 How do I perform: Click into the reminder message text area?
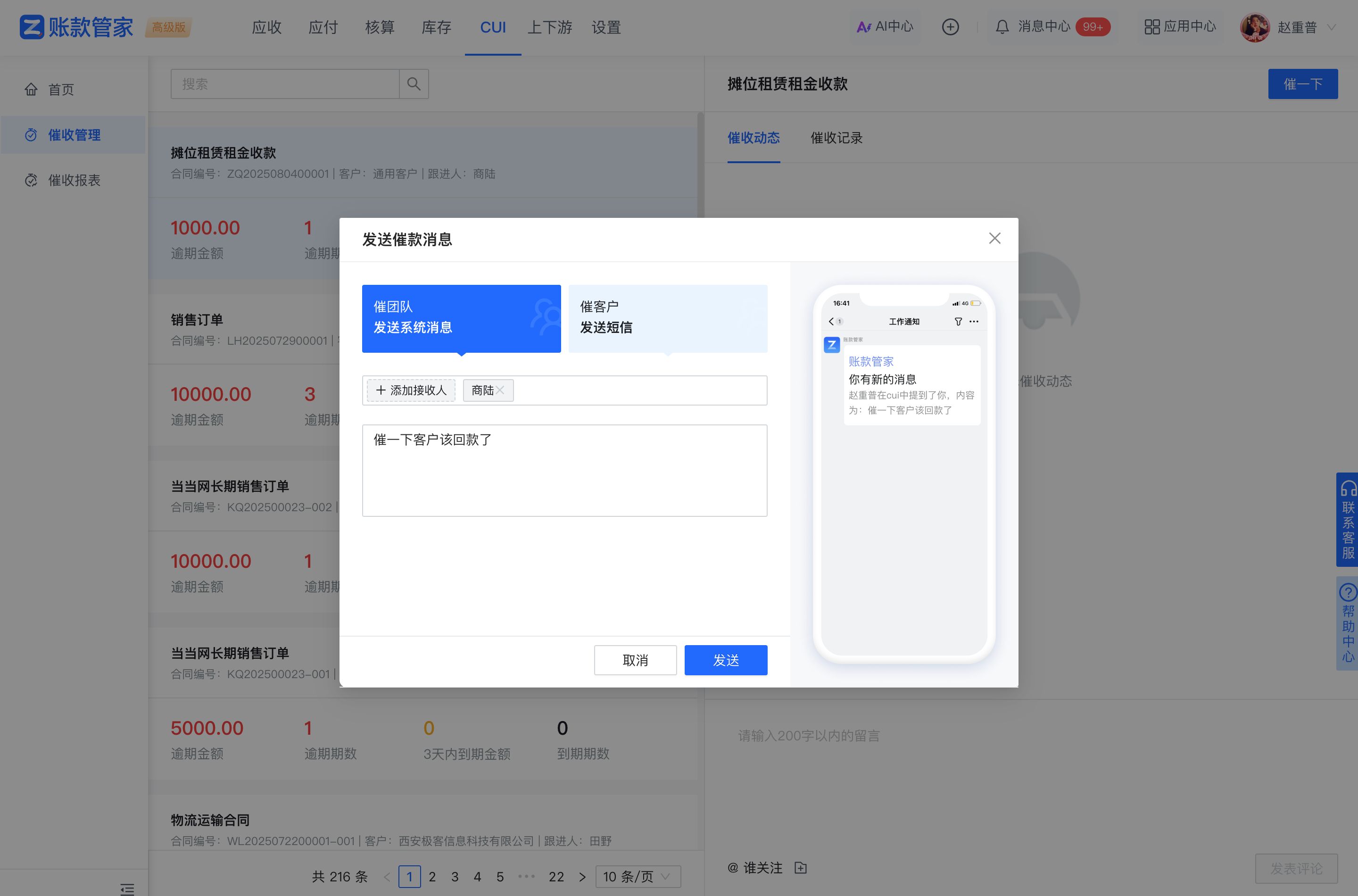click(564, 470)
